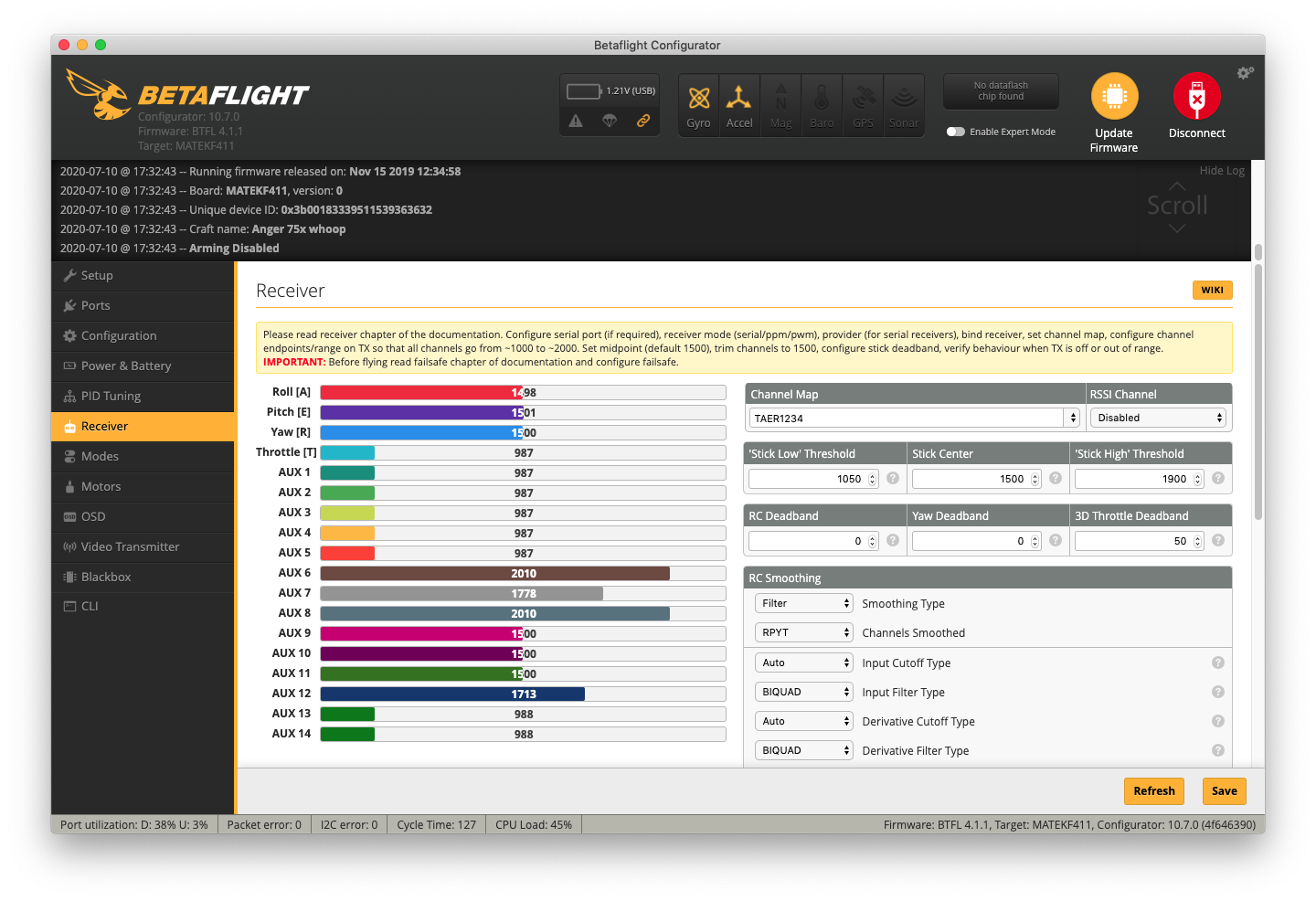Click the Accel sensor icon
The width and height of the screenshot is (1316, 901).
tap(739, 97)
